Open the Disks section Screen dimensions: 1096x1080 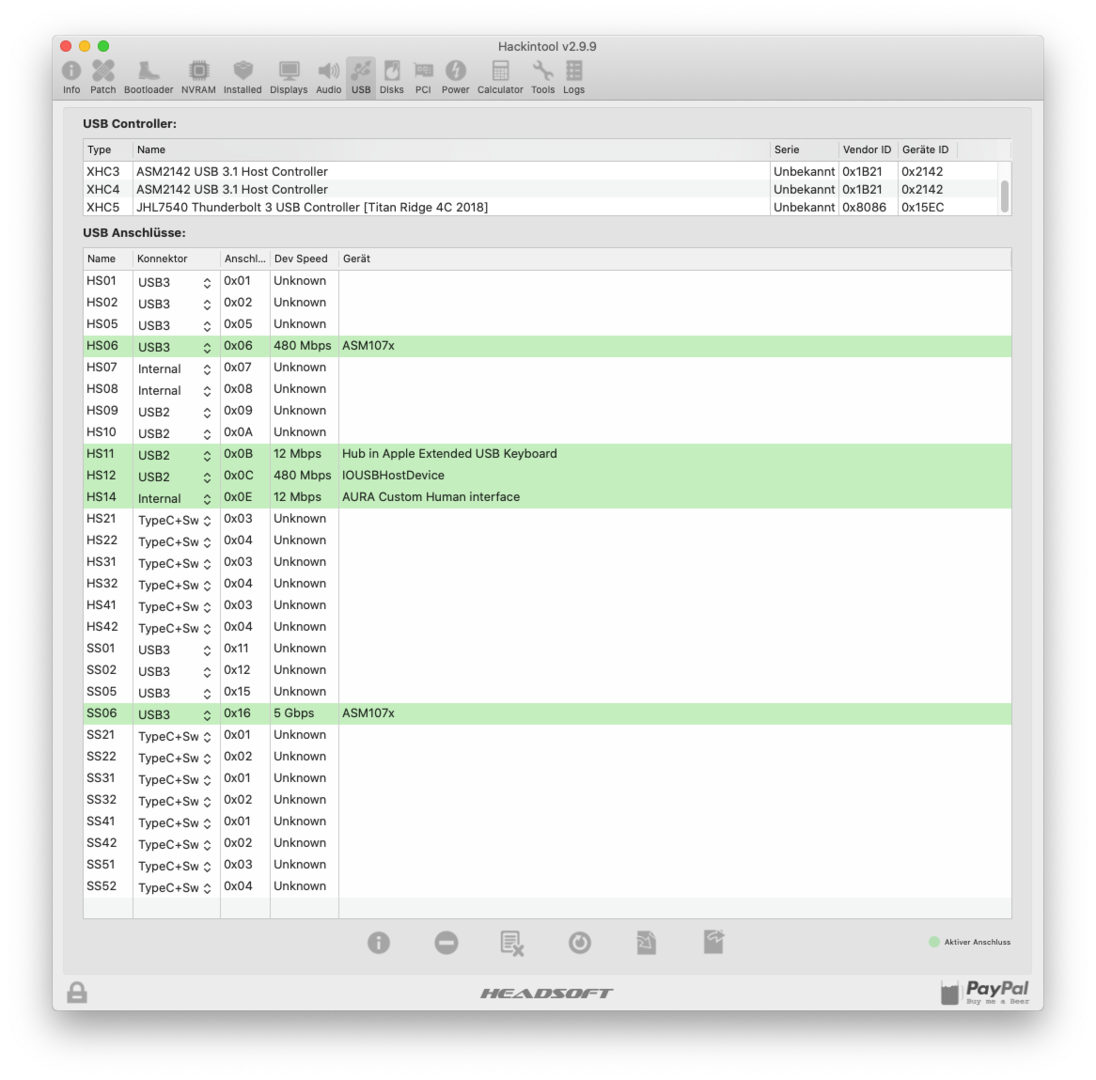coord(391,78)
